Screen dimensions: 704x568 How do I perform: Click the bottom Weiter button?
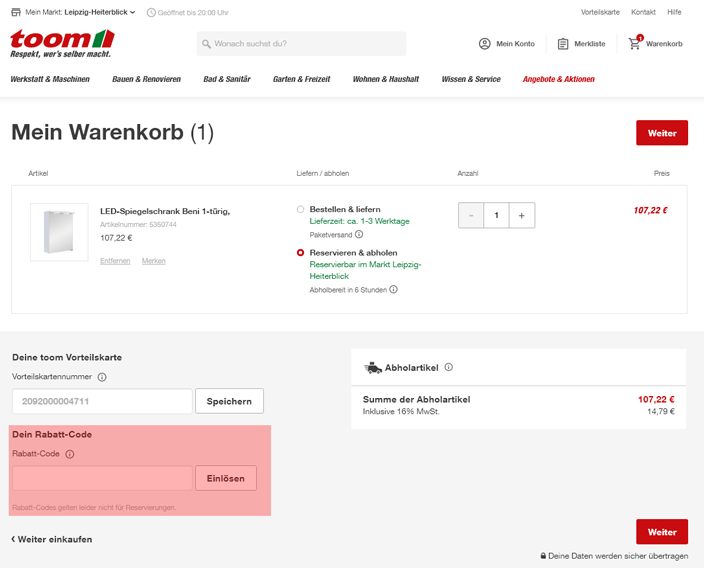pos(662,532)
